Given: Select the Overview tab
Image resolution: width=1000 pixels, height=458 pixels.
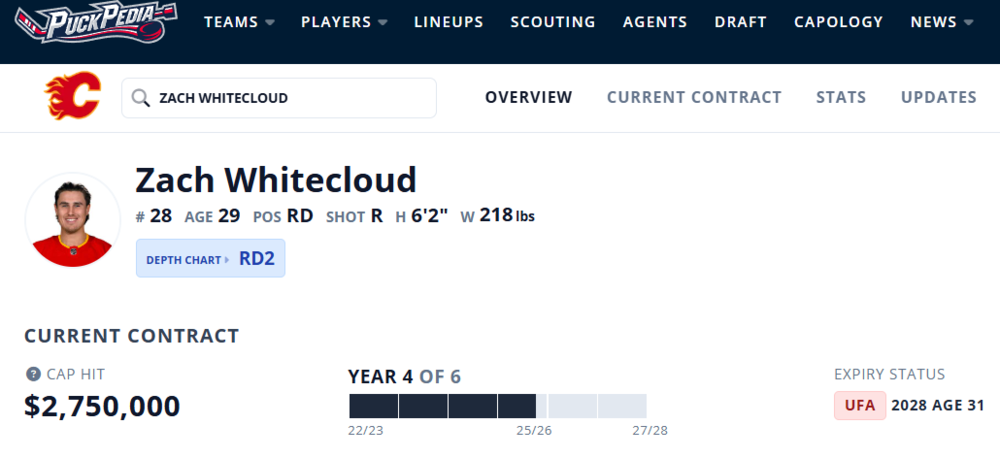Looking at the screenshot, I should coord(528,97).
